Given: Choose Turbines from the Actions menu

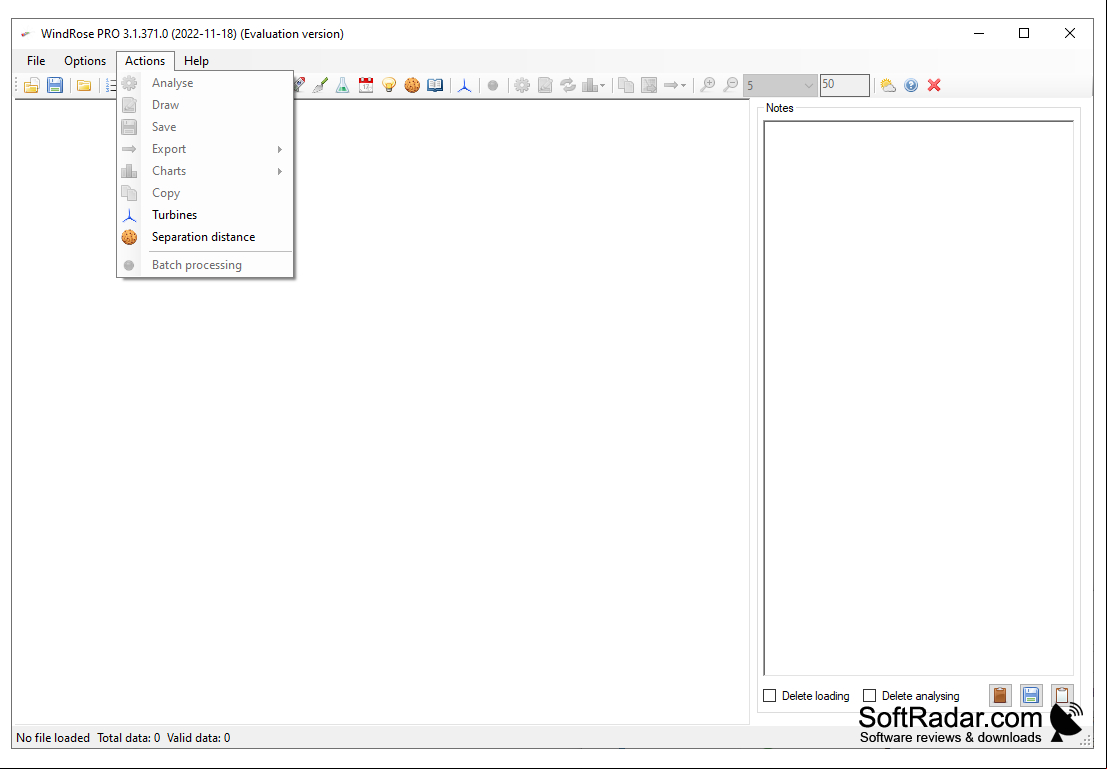Looking at the screenshot, I should 205,215.
